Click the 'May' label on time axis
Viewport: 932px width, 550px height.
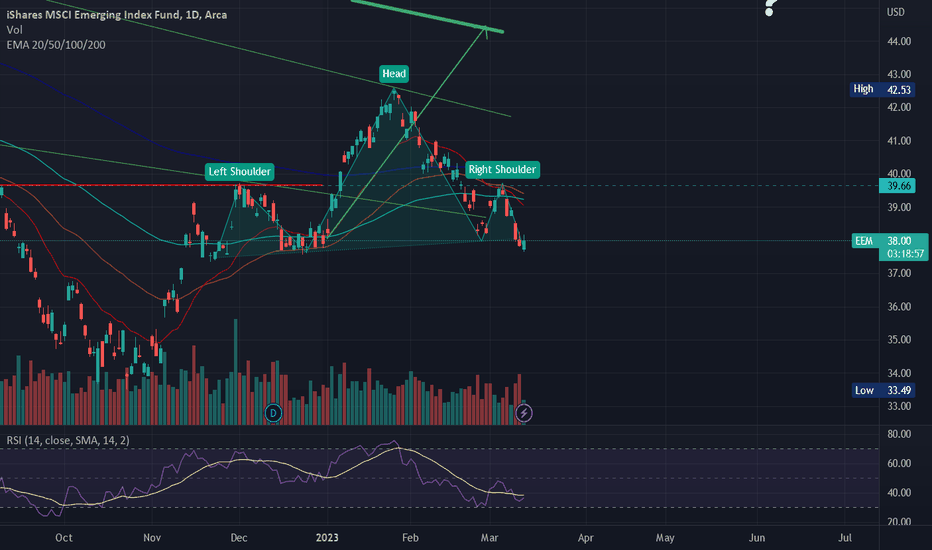665,538
